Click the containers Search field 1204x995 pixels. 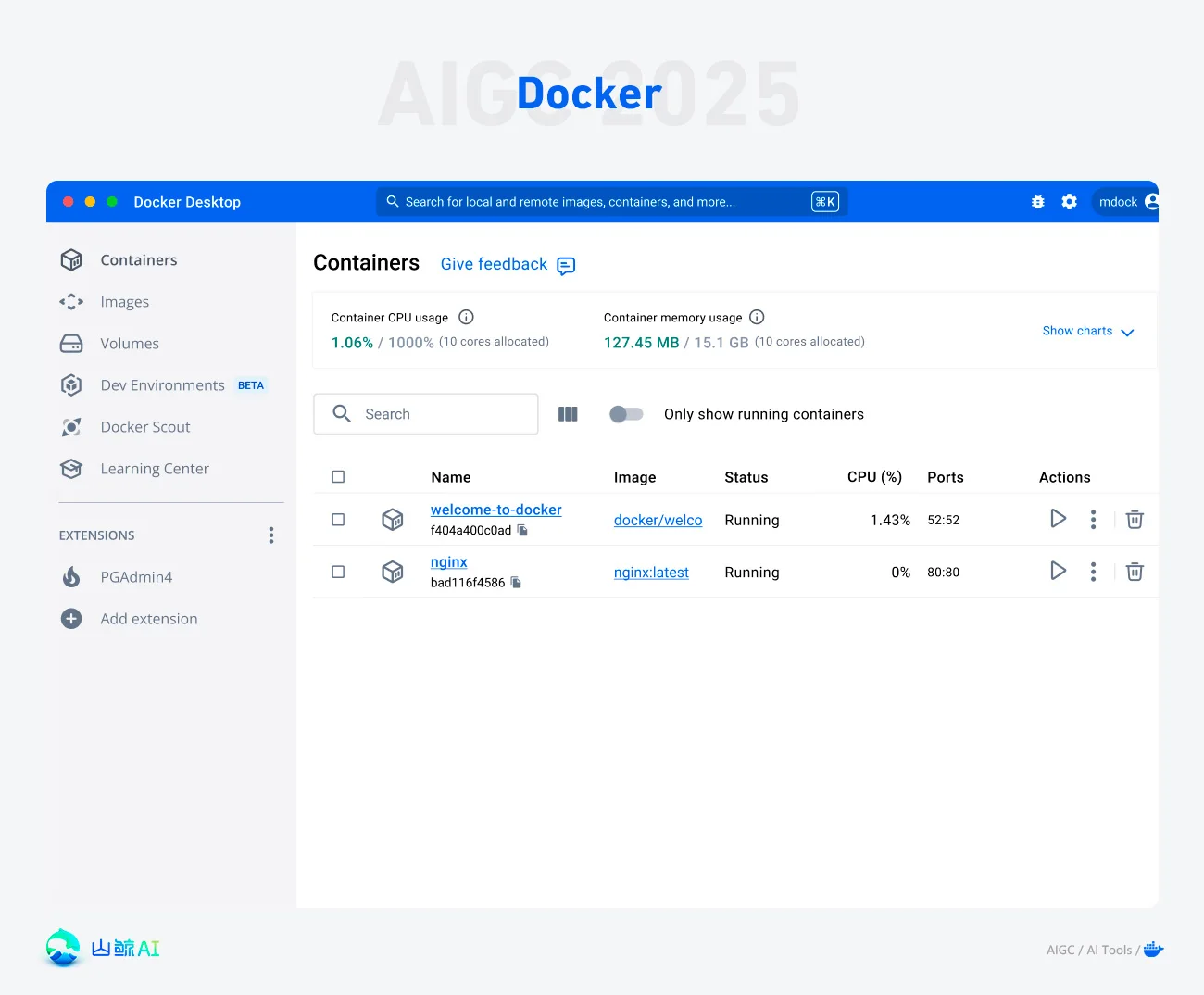[x=426, y=414]
